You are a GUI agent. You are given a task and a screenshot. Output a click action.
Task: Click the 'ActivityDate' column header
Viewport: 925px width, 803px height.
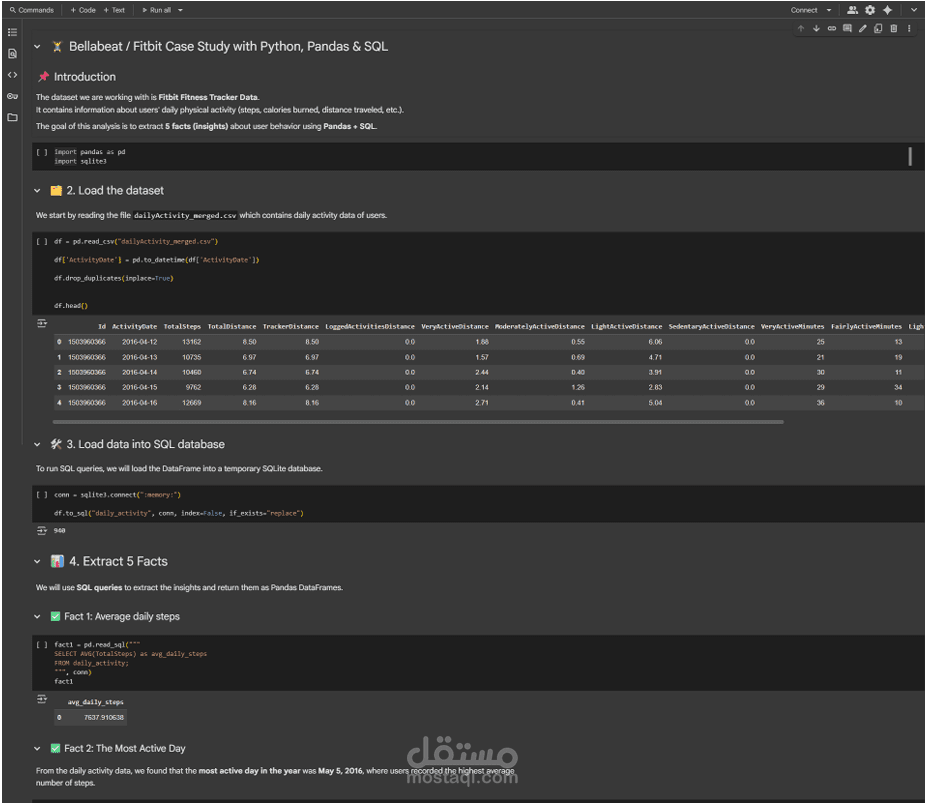pos(135,326)
